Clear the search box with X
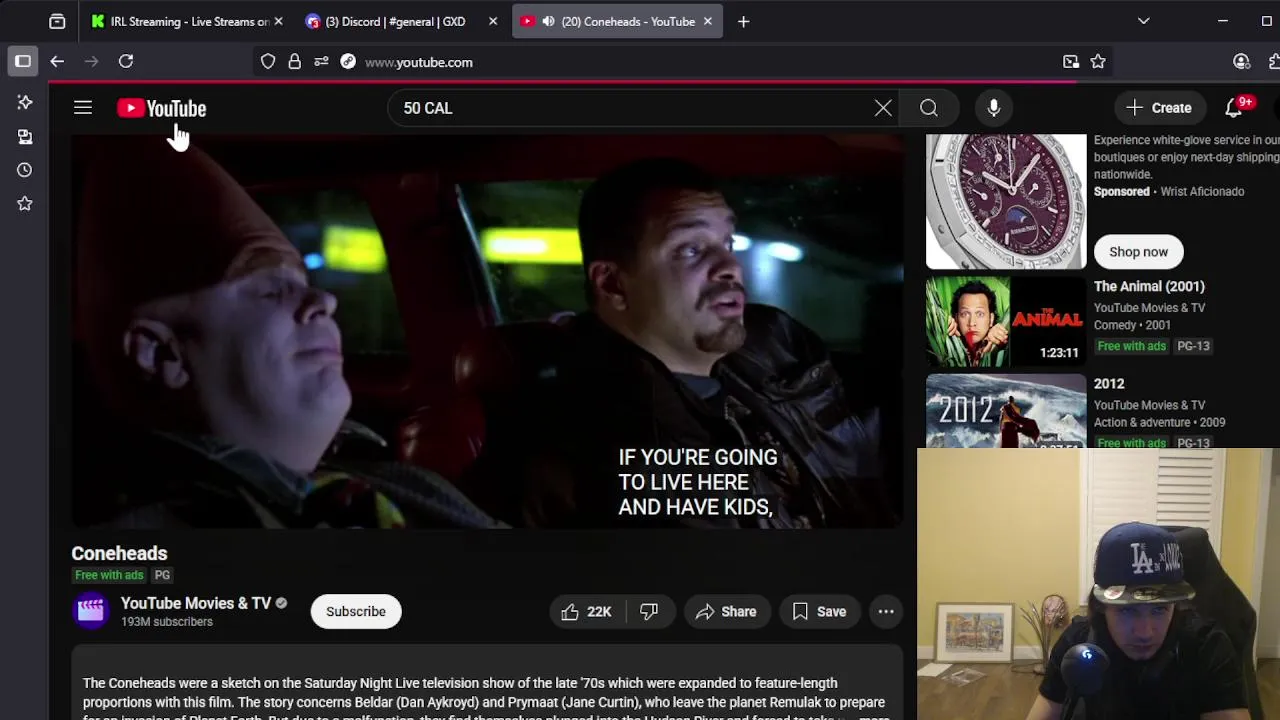Screen dimensions: 1280x720 pyautogui.click(x=883, y=108)
